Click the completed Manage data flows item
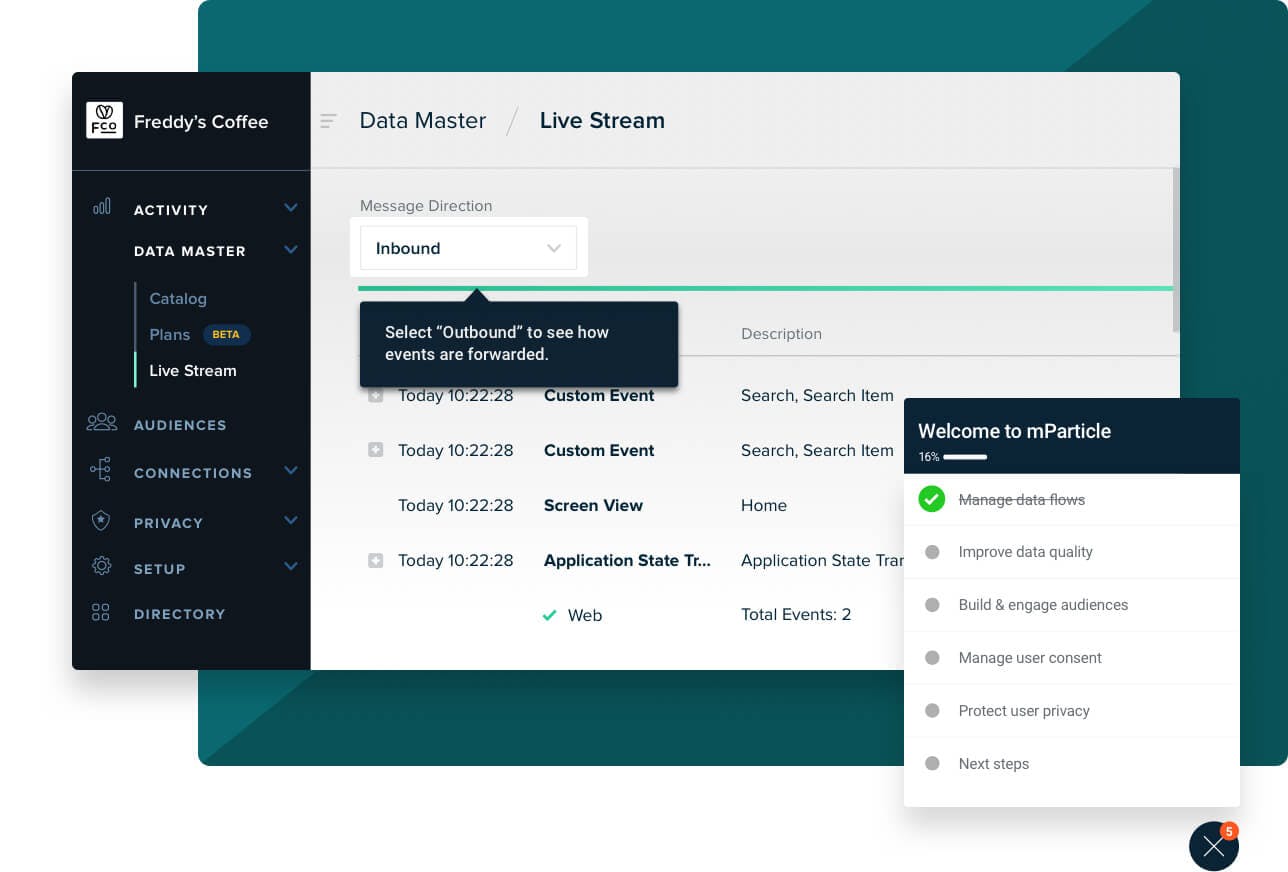The height and width of the screenshot is (872, 1288). pos(1072,499)
